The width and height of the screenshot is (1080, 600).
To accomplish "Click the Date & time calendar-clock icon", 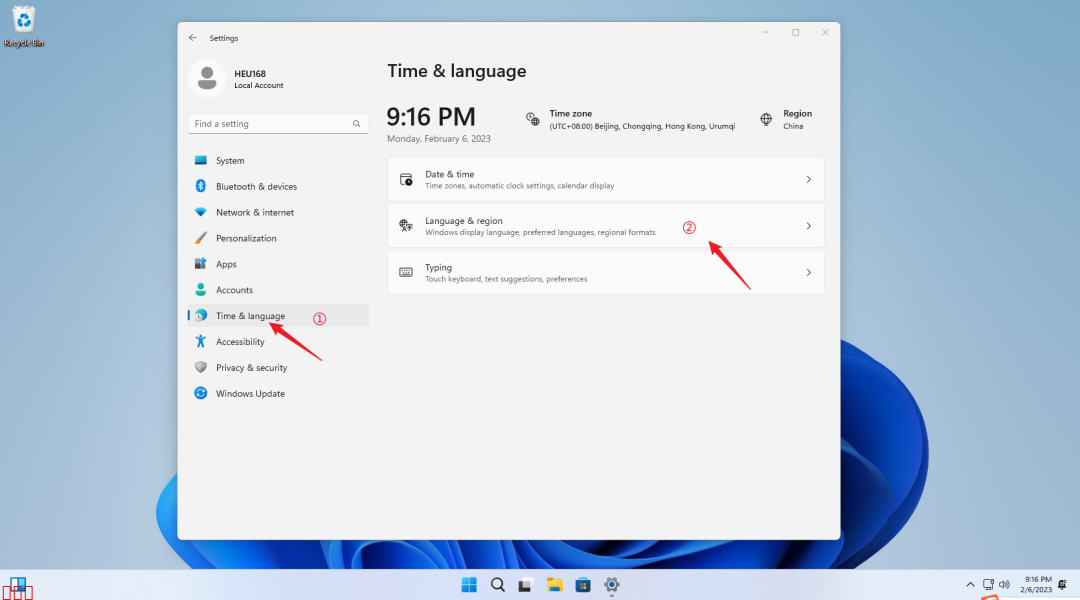I will [x=406, y=180].
